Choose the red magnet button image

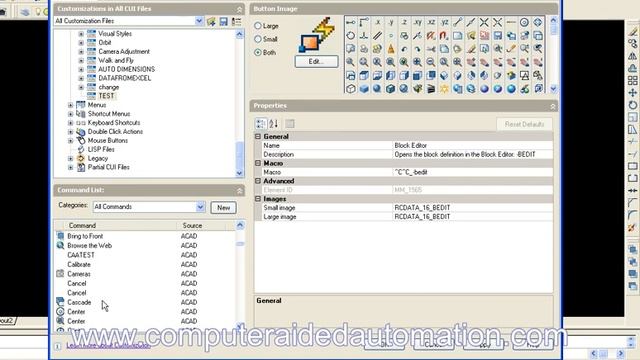tap(444, 36)
